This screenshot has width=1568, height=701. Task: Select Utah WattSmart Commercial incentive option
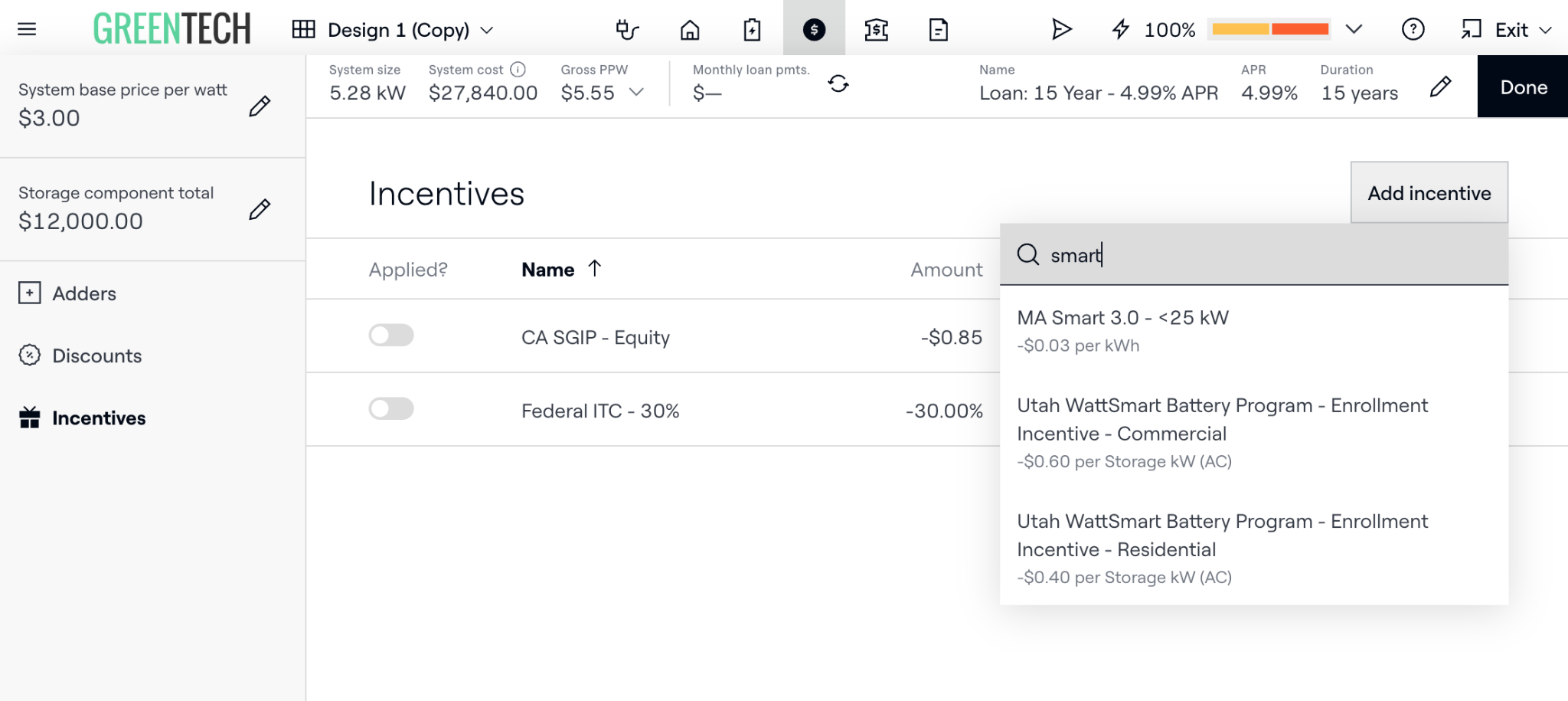1254,432
